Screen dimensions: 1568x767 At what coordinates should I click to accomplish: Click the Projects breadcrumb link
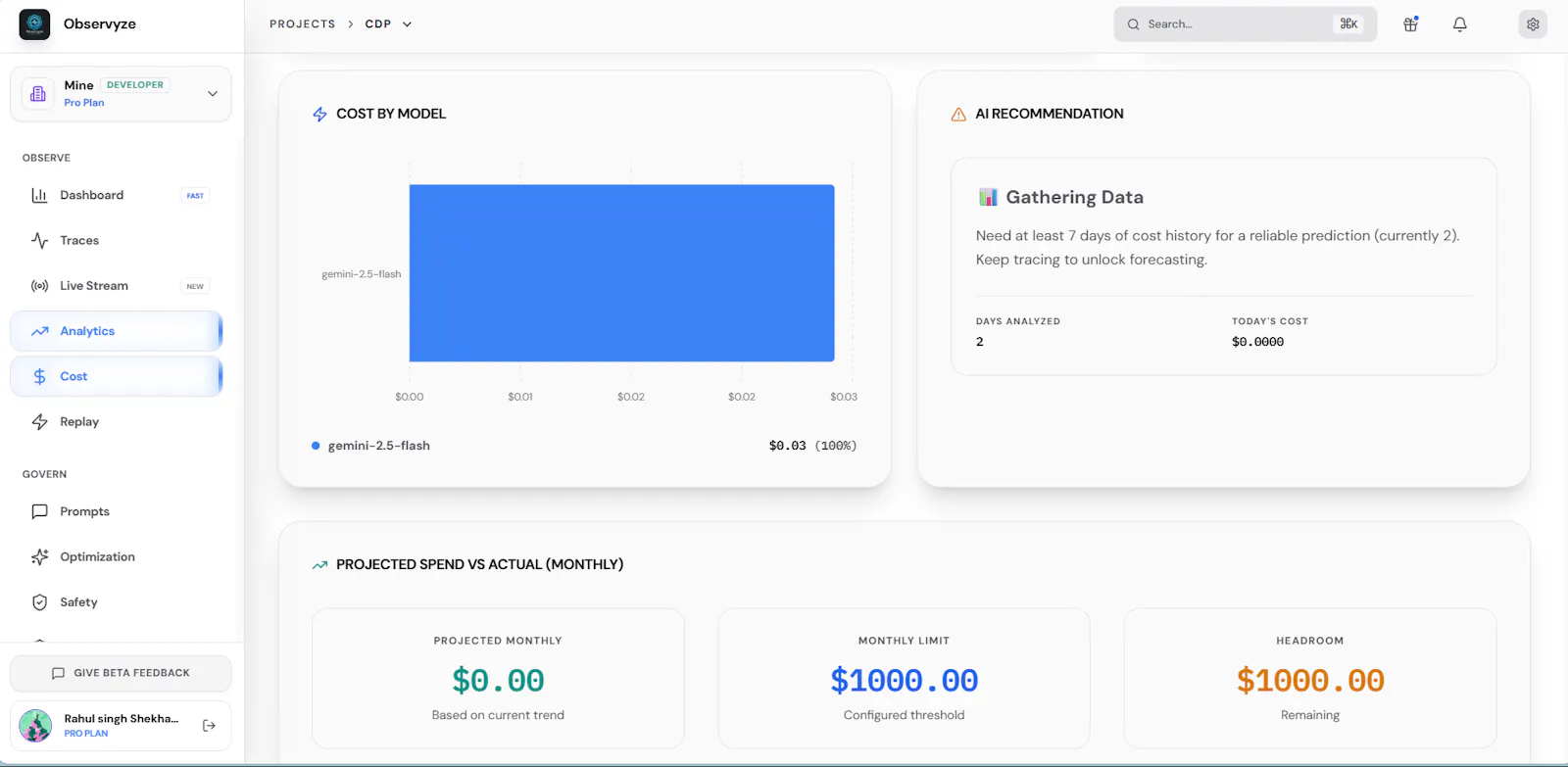tap(302, 24)
